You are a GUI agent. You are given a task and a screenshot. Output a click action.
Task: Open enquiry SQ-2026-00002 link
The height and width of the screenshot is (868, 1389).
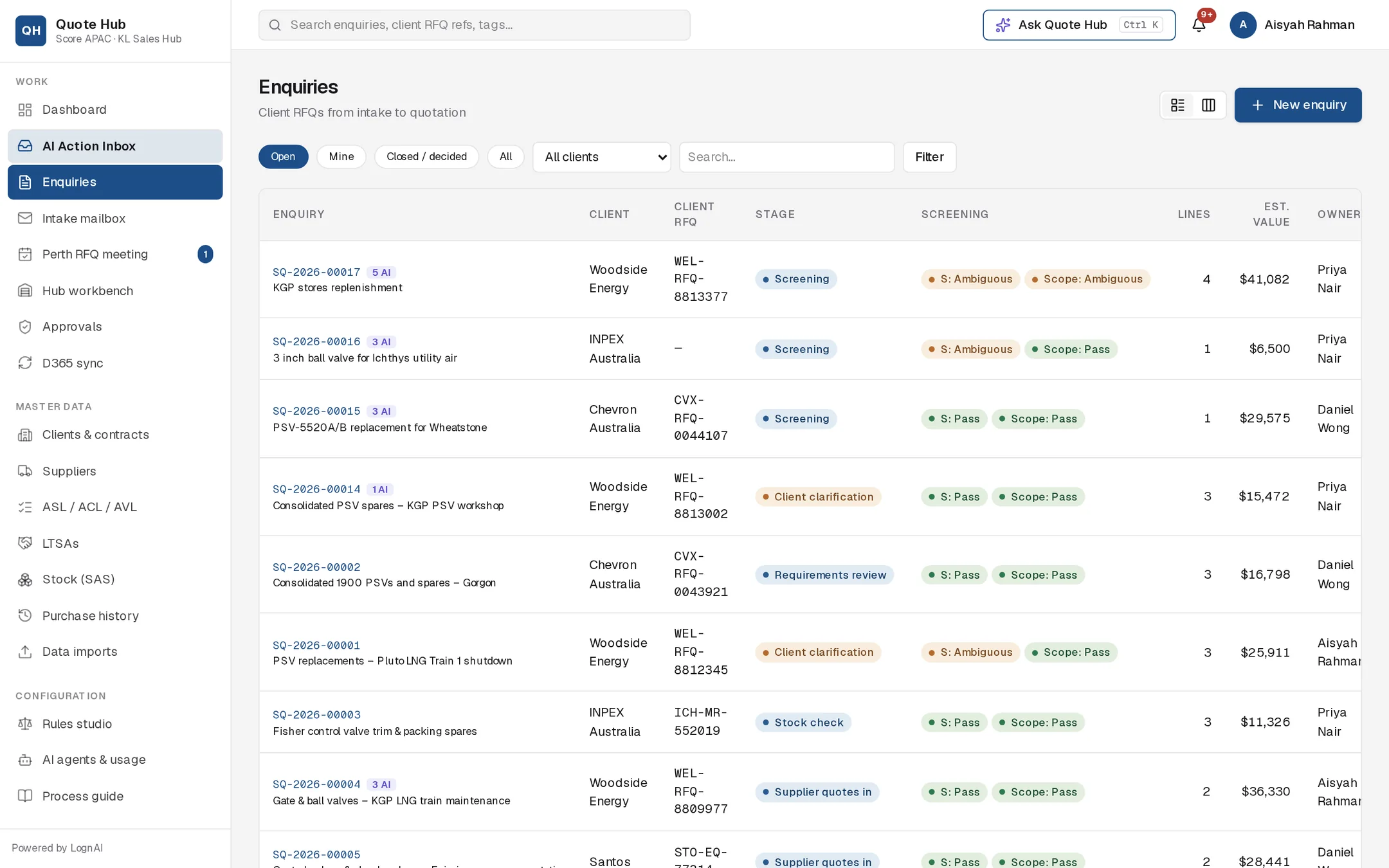tap(316, 568)
